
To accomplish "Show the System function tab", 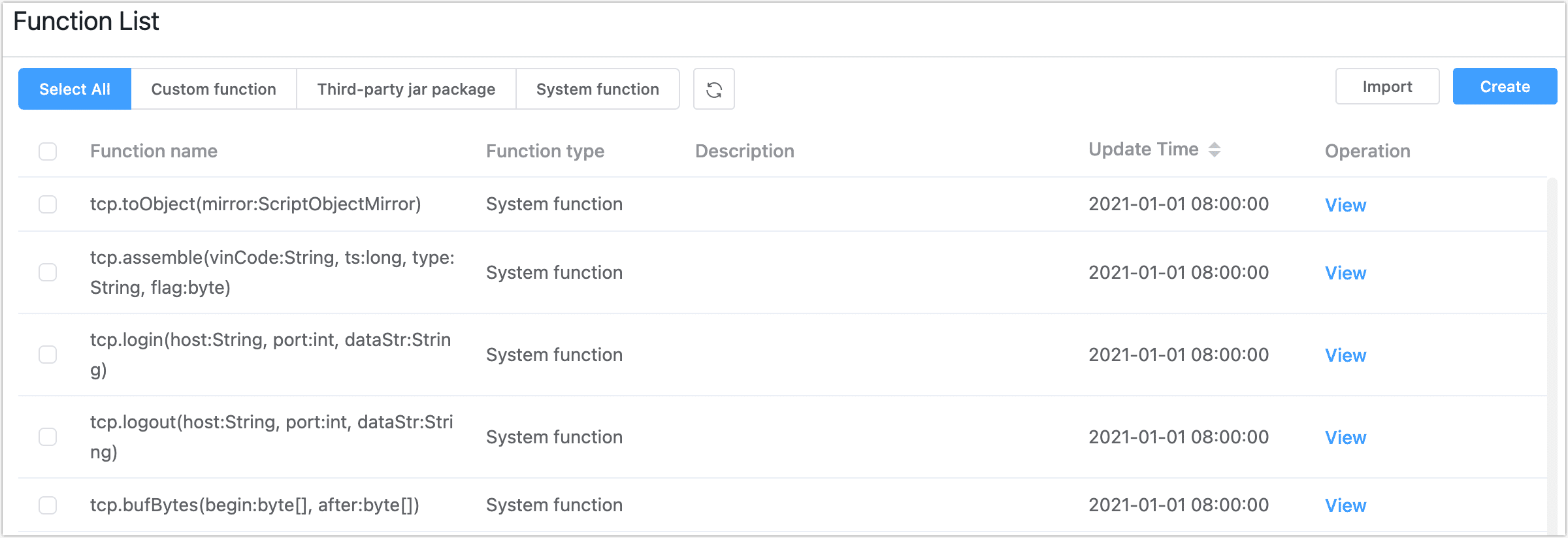I will pyautogui.click(x=598, y=89).
